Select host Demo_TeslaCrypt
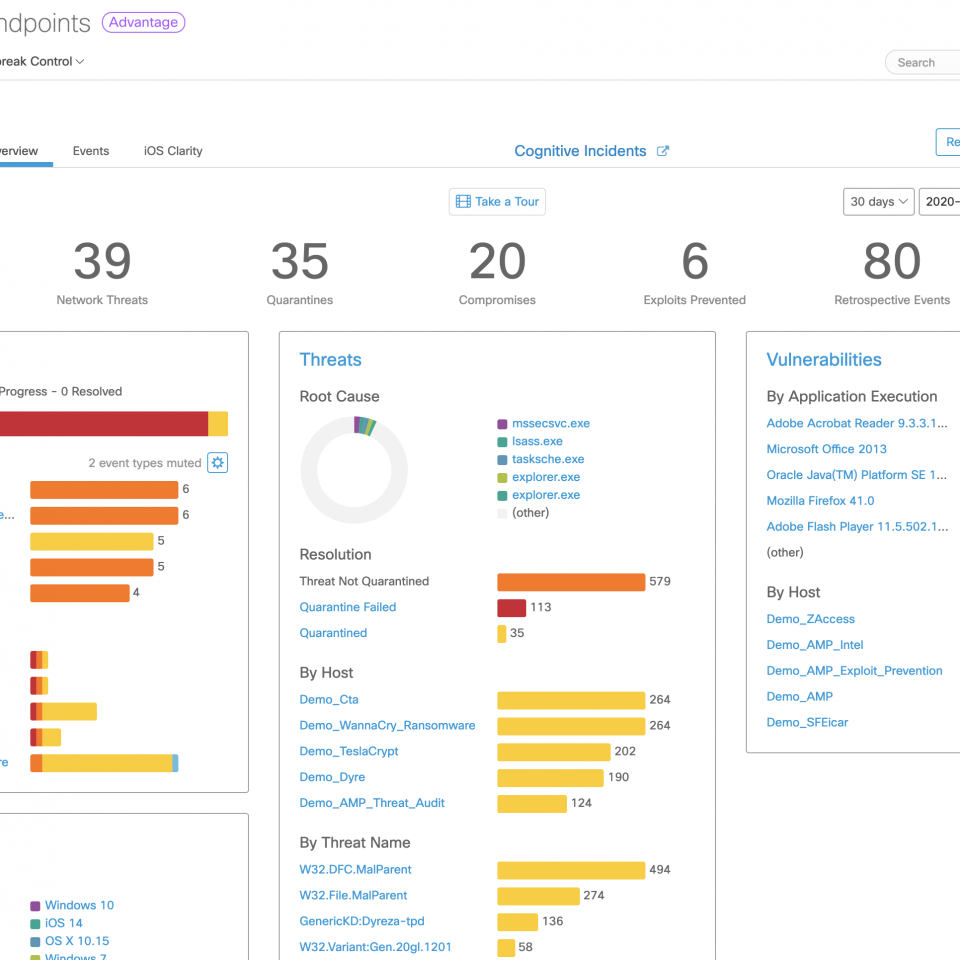This screenshot has height=960, width=960. tap(348, 751)
